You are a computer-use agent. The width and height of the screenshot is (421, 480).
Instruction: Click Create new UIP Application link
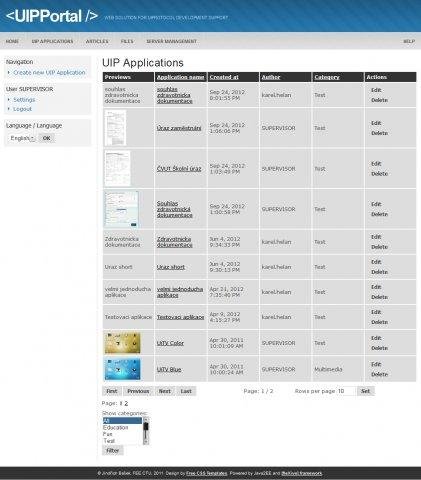pyautogui.click(x=49, y=72)
